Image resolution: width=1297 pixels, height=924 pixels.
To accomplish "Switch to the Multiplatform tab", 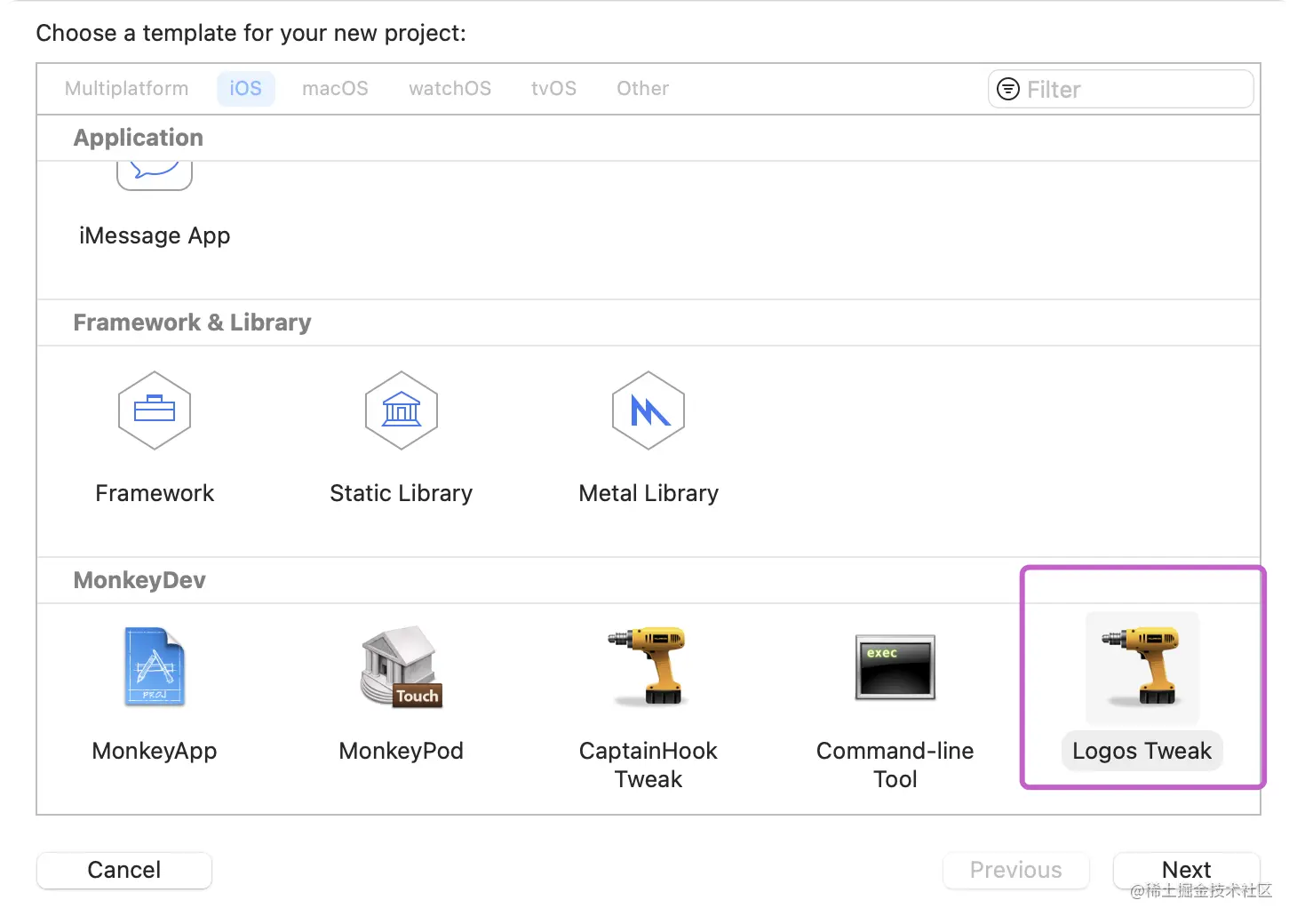I will 127,89.
